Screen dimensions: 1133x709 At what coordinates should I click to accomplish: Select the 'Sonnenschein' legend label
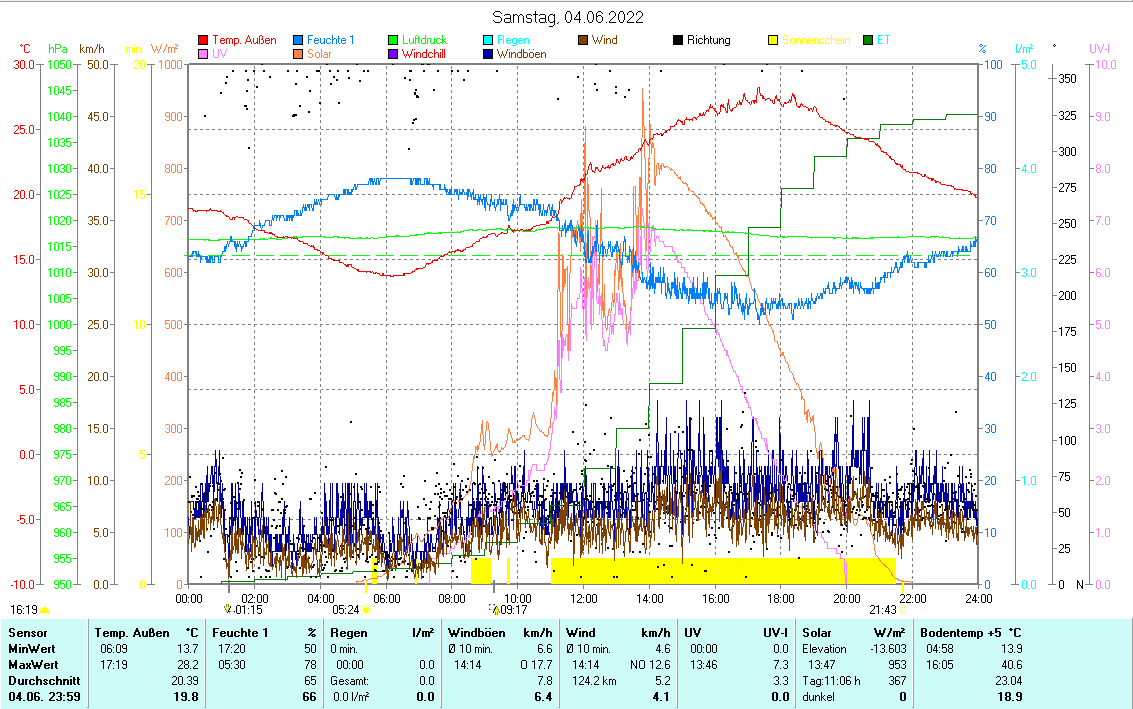[817, 40]
